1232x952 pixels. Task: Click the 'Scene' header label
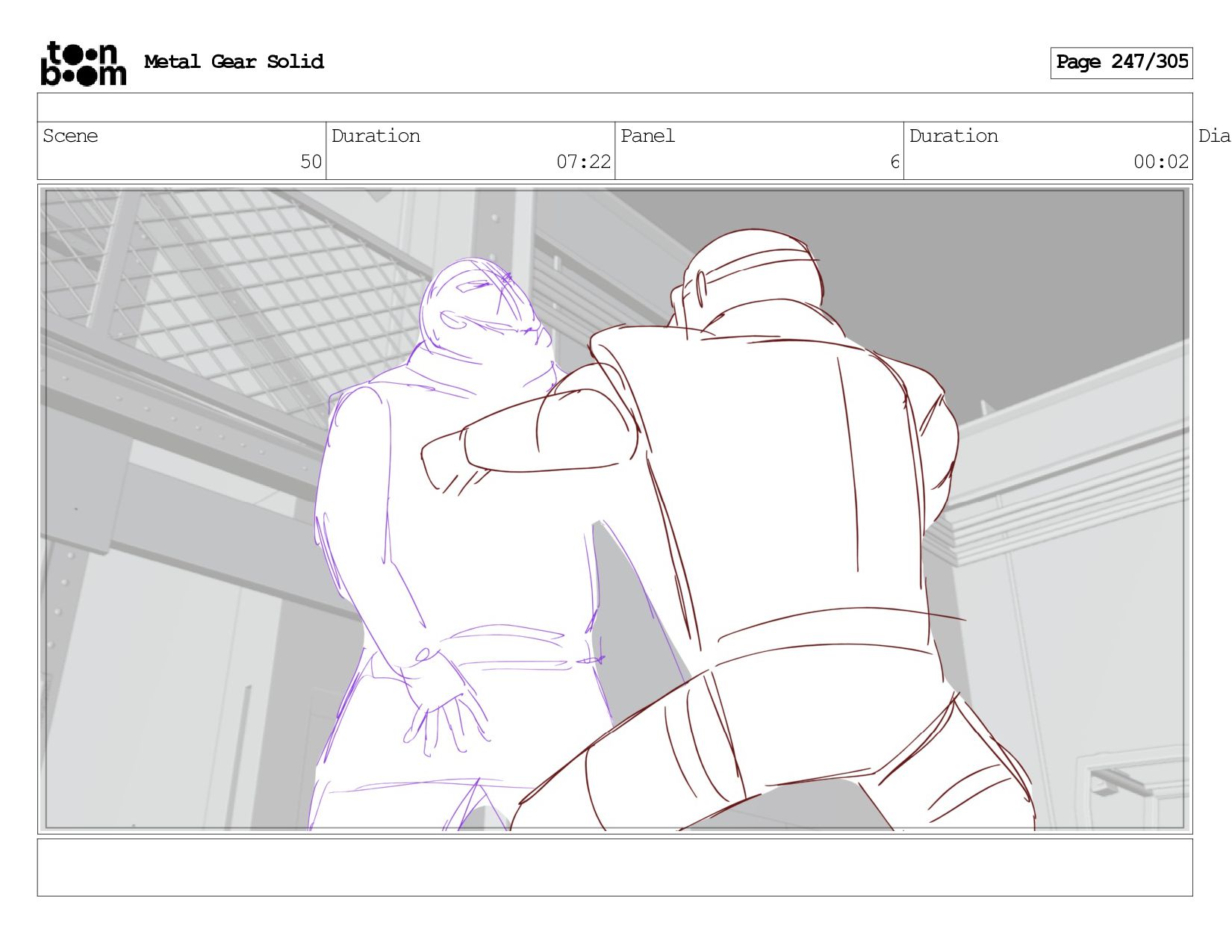(x=70, y=136)
